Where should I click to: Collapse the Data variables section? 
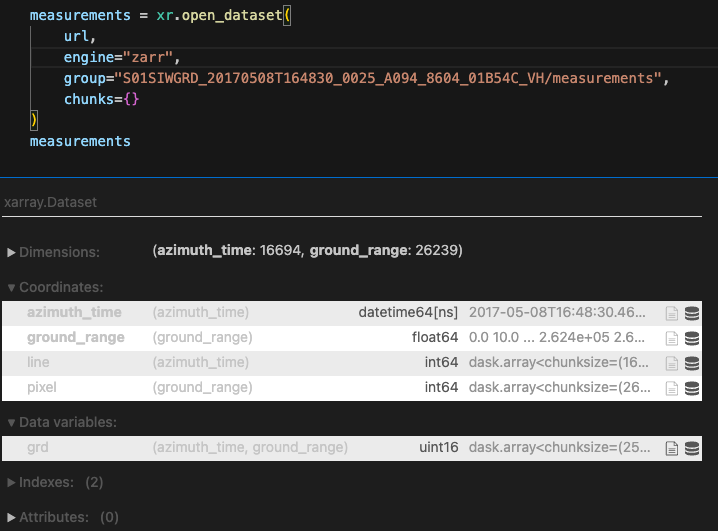tap(62, 422)
